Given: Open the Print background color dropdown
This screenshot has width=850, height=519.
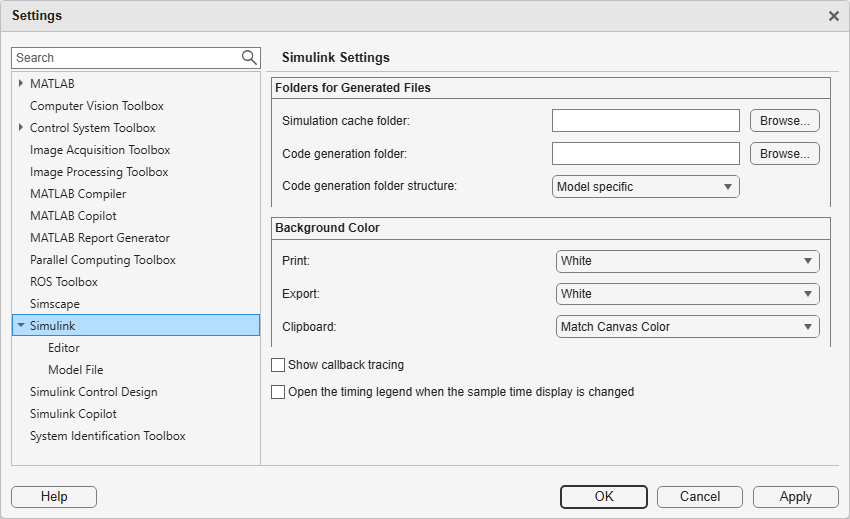Looking at the screenshot, I should tap(687, 261).
